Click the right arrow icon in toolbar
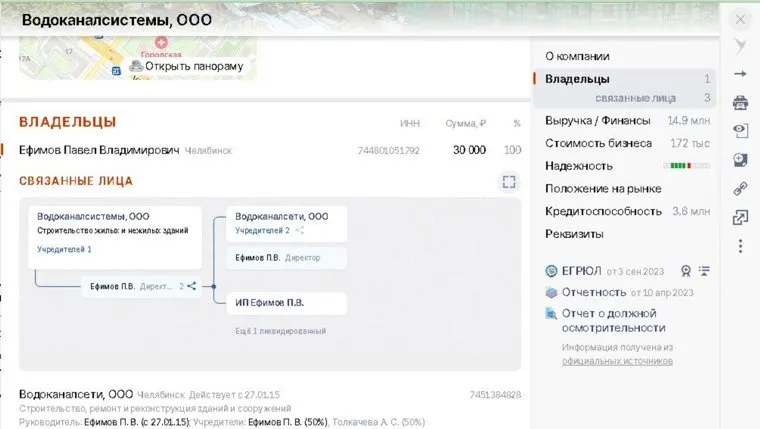This screenshot has width=760, height=429. [740, 74]
